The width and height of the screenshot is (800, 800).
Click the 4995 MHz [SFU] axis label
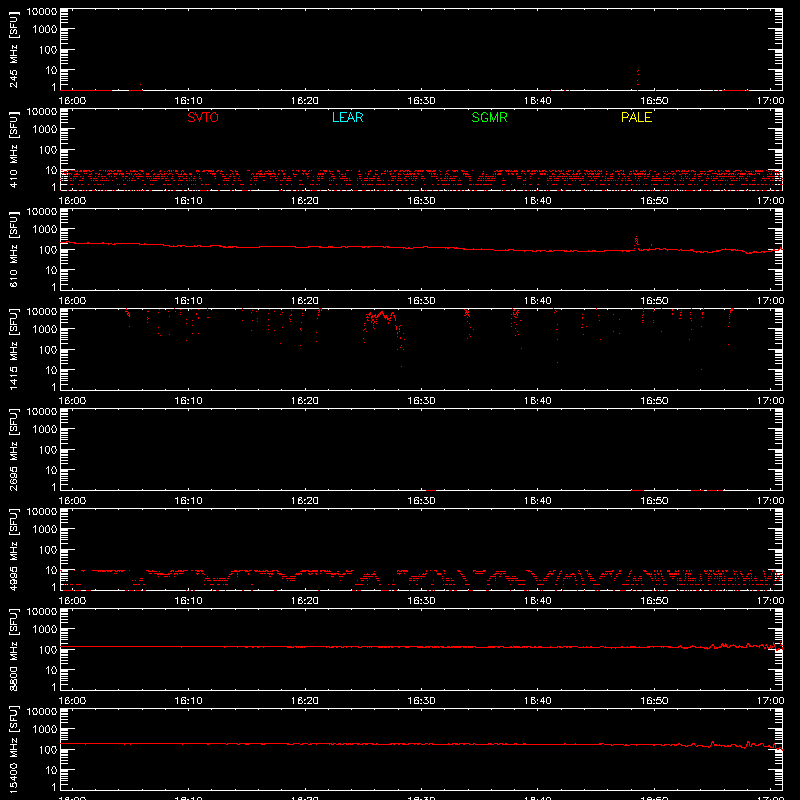tap(13, 550)
